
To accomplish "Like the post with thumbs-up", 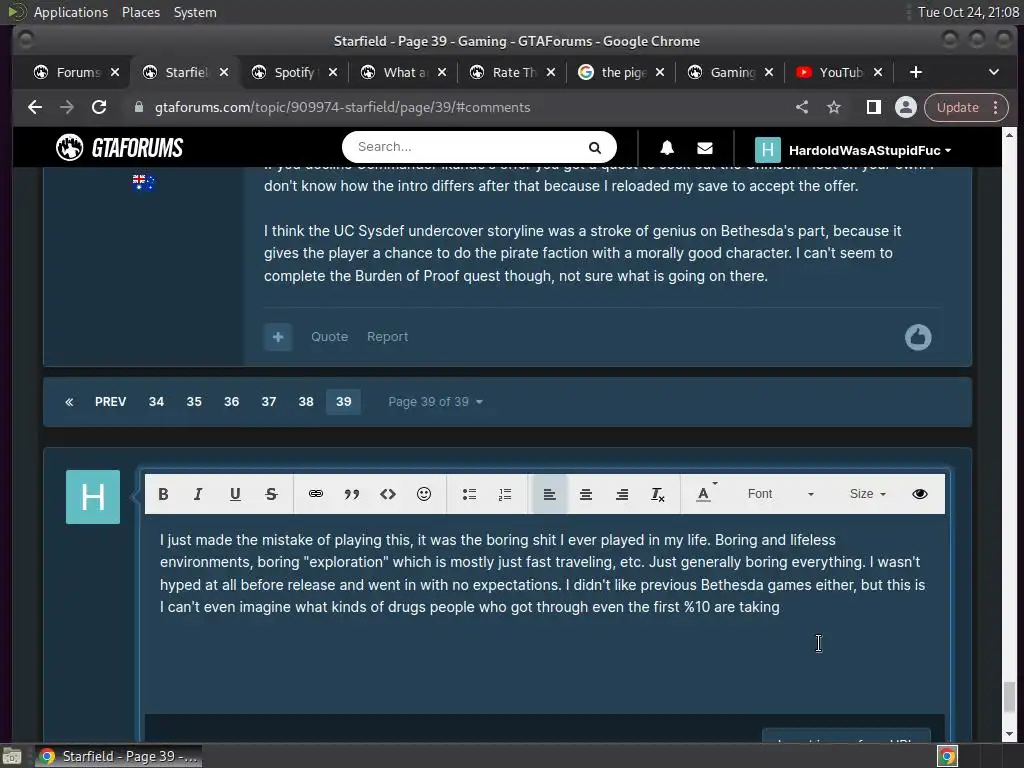I will tap(918, 337).
